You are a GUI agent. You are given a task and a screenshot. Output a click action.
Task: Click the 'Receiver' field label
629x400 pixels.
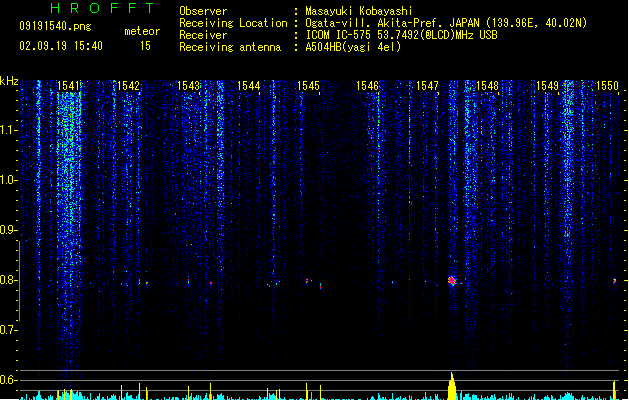coord(203,35)
